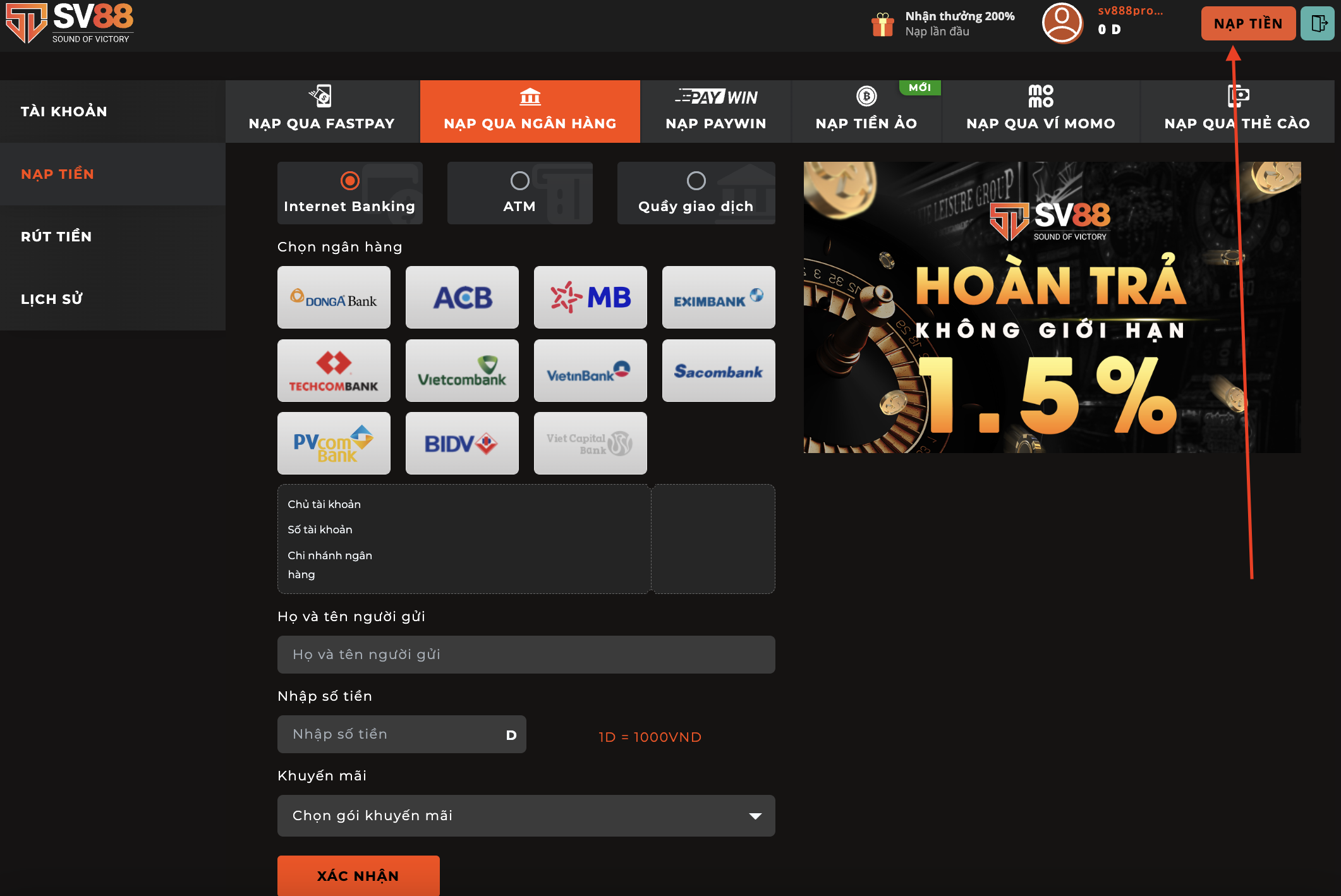Select the VietinBank logo

pyautogui.click(x=590, y=370)
